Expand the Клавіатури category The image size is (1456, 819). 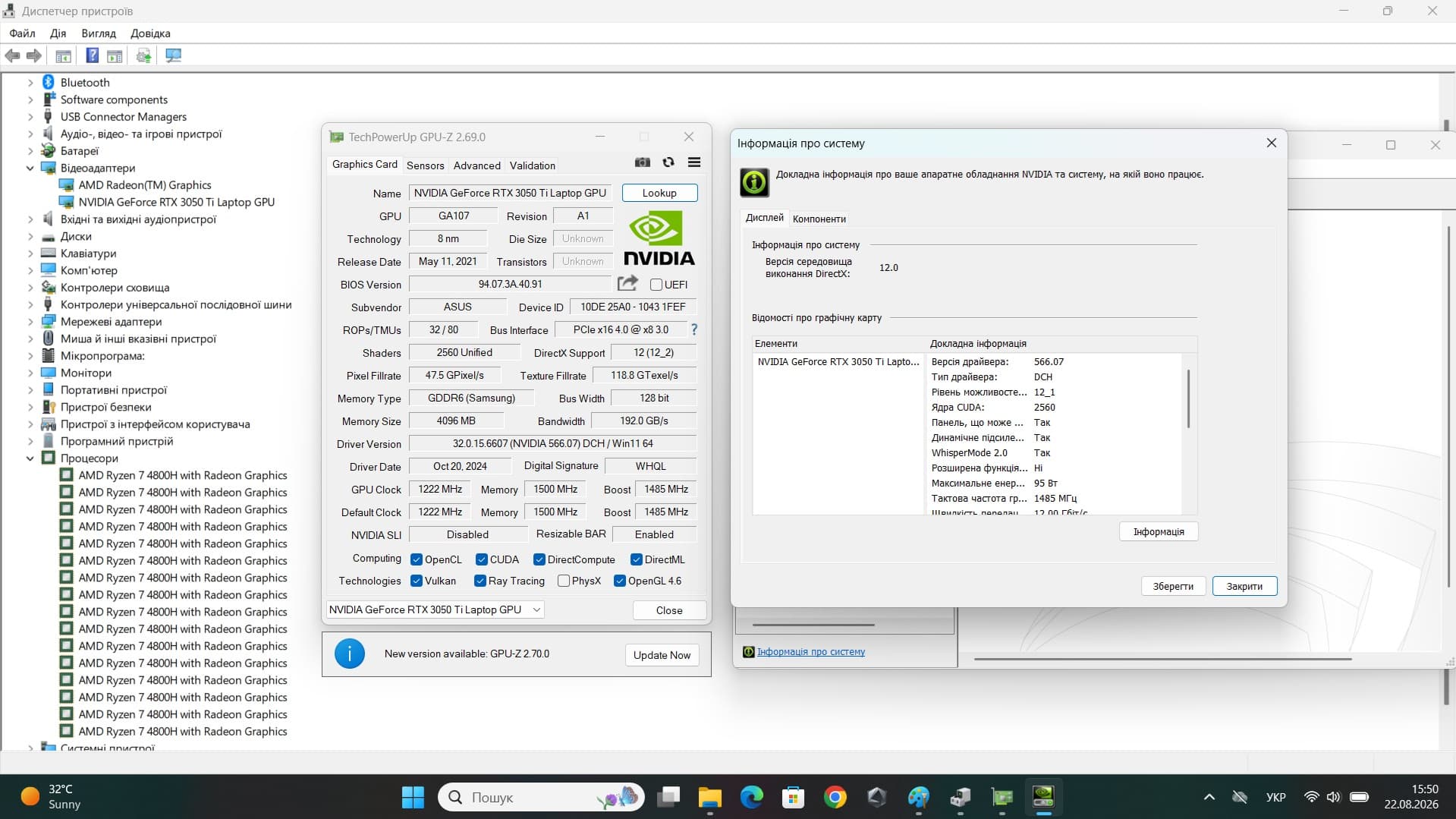coord(30,254)
